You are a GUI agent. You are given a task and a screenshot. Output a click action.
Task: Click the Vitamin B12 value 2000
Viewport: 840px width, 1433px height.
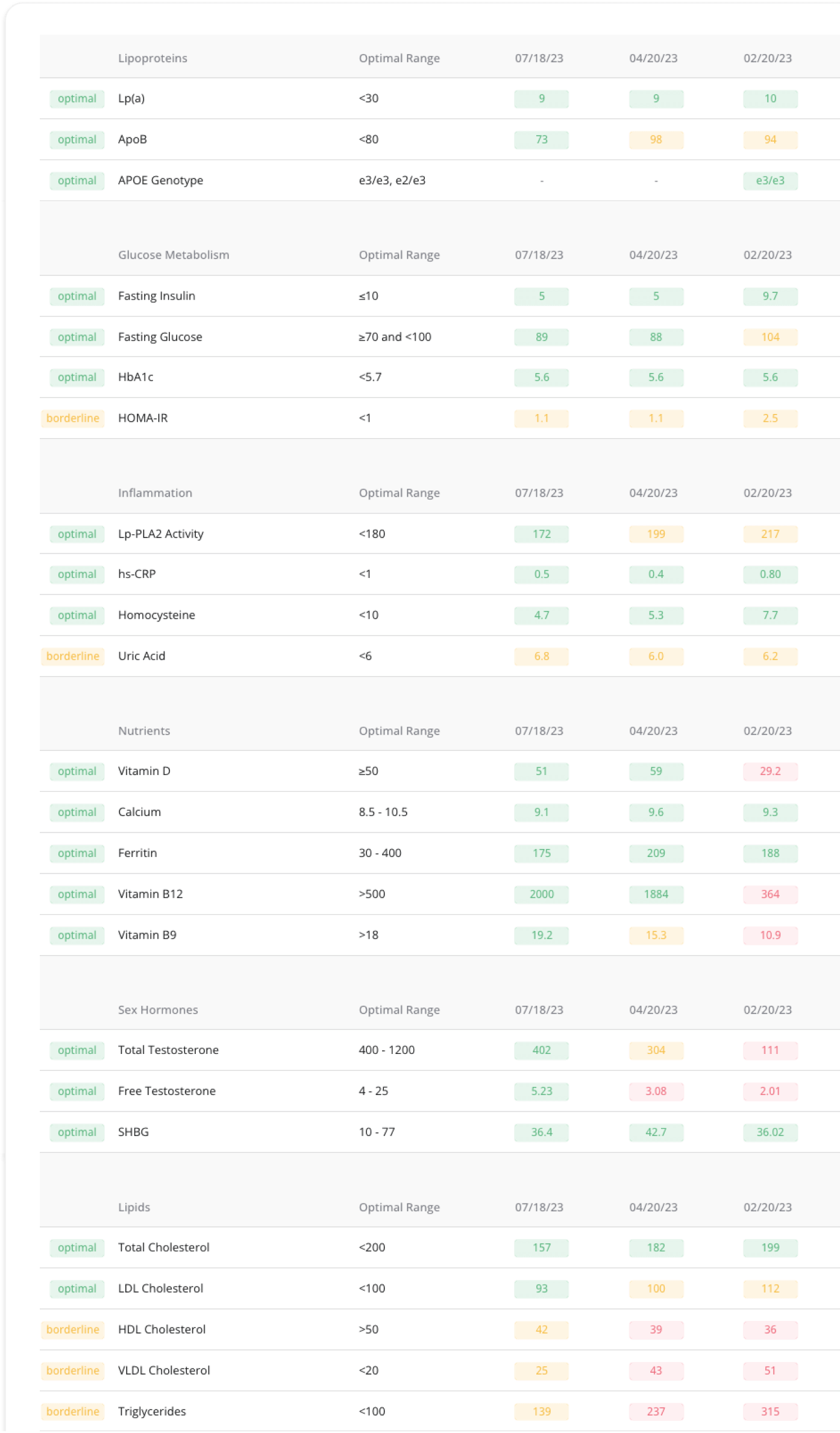tap(541, 894)
